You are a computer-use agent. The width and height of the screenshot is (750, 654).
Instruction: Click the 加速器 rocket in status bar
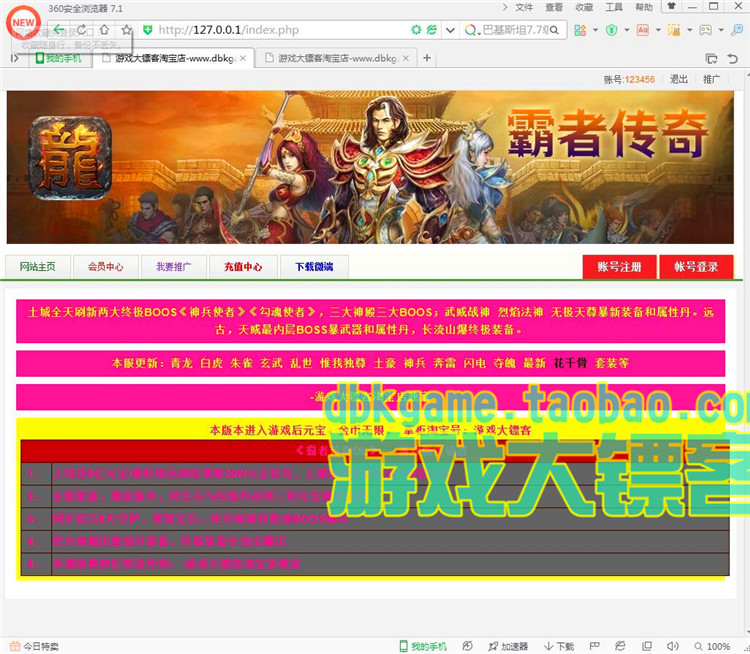(x=507, y=646)
